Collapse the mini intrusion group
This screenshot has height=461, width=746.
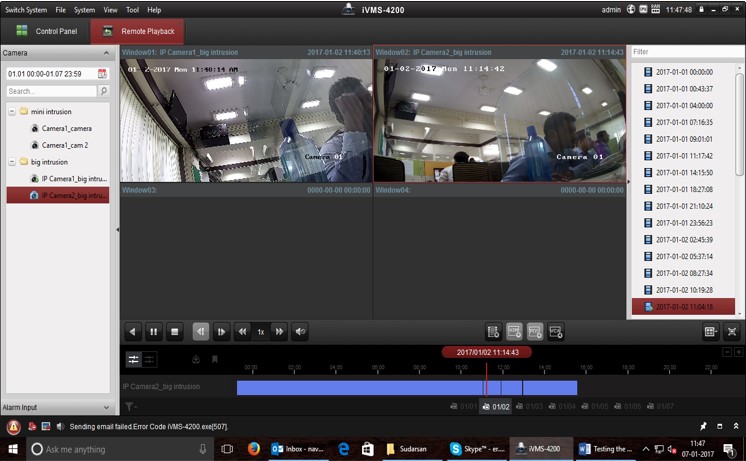click(11, 112)
